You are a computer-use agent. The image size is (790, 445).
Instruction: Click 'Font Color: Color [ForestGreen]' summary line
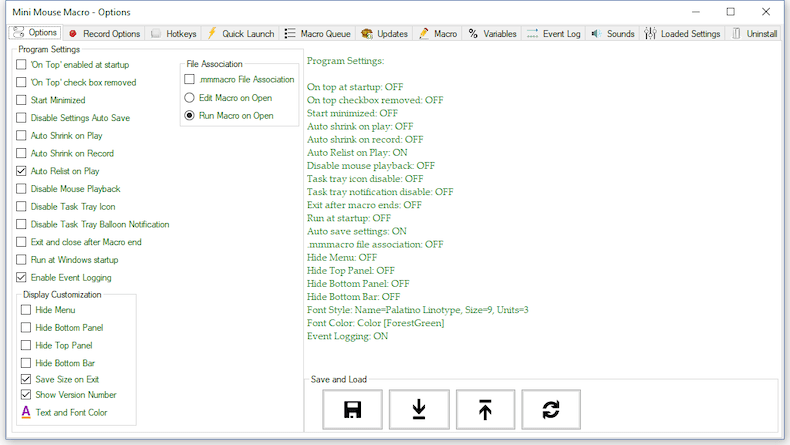pyautogui.click(x=375, y=323)
